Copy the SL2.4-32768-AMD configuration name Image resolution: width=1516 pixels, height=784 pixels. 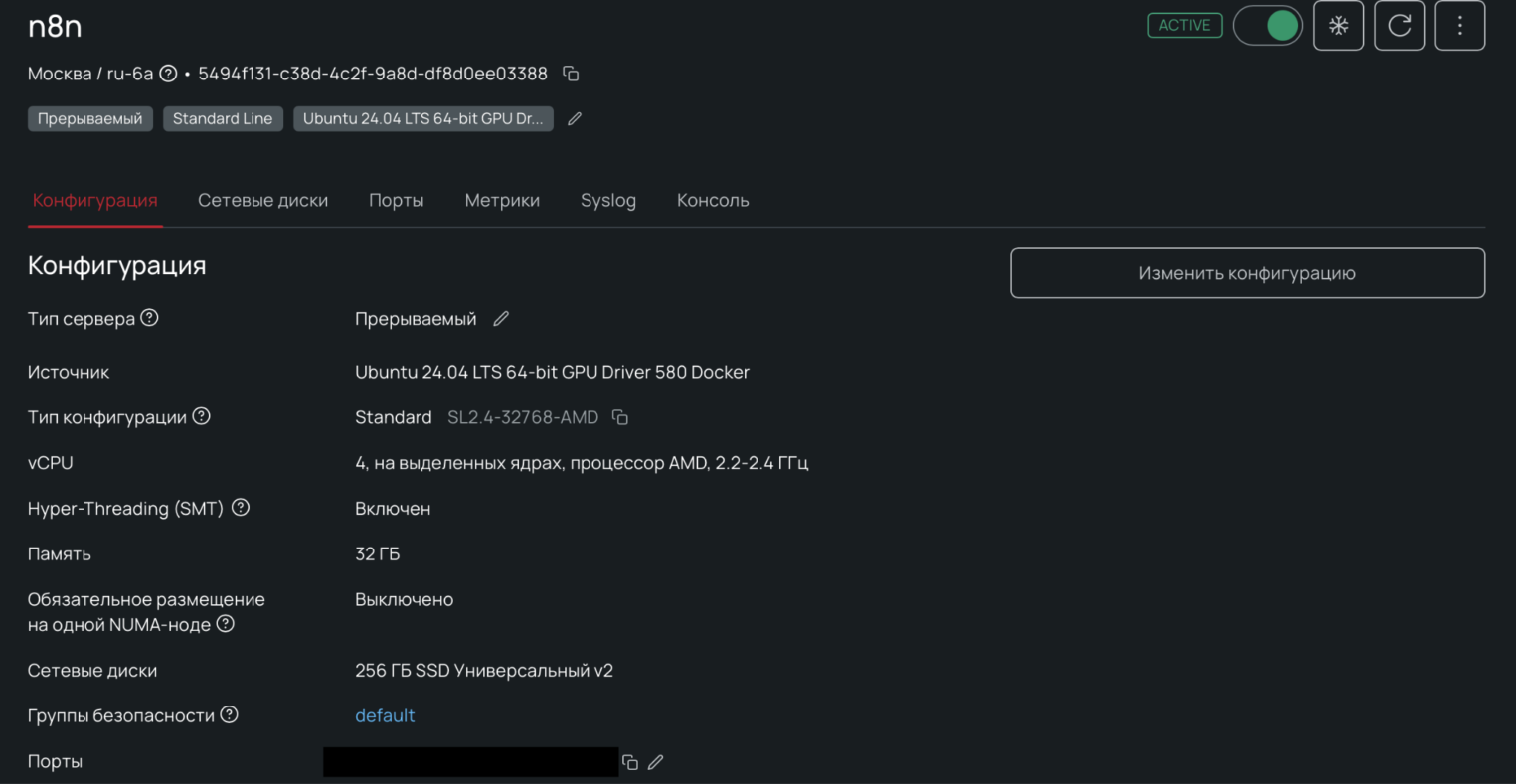pos(620,417)
